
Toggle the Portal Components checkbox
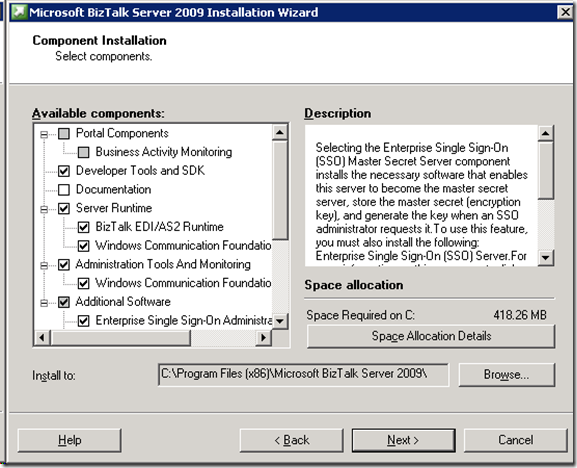pyautogui.click(x=64, y=133)
